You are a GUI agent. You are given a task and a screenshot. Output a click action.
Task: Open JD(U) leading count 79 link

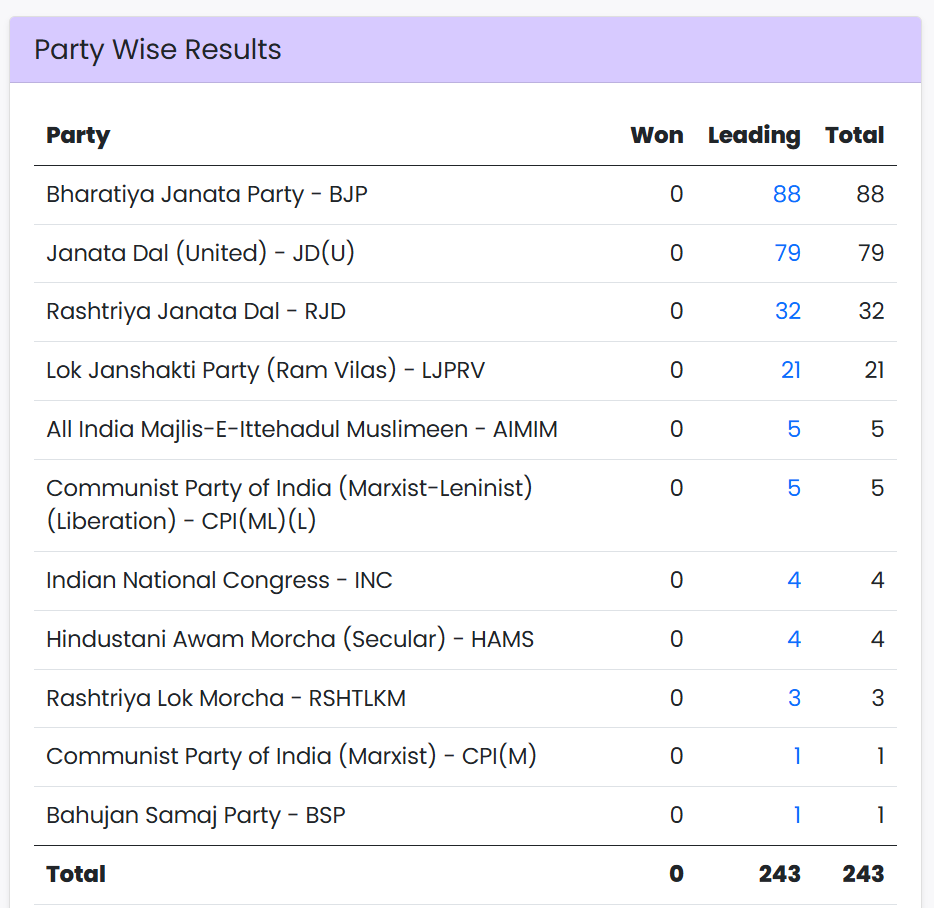(787, 253)
